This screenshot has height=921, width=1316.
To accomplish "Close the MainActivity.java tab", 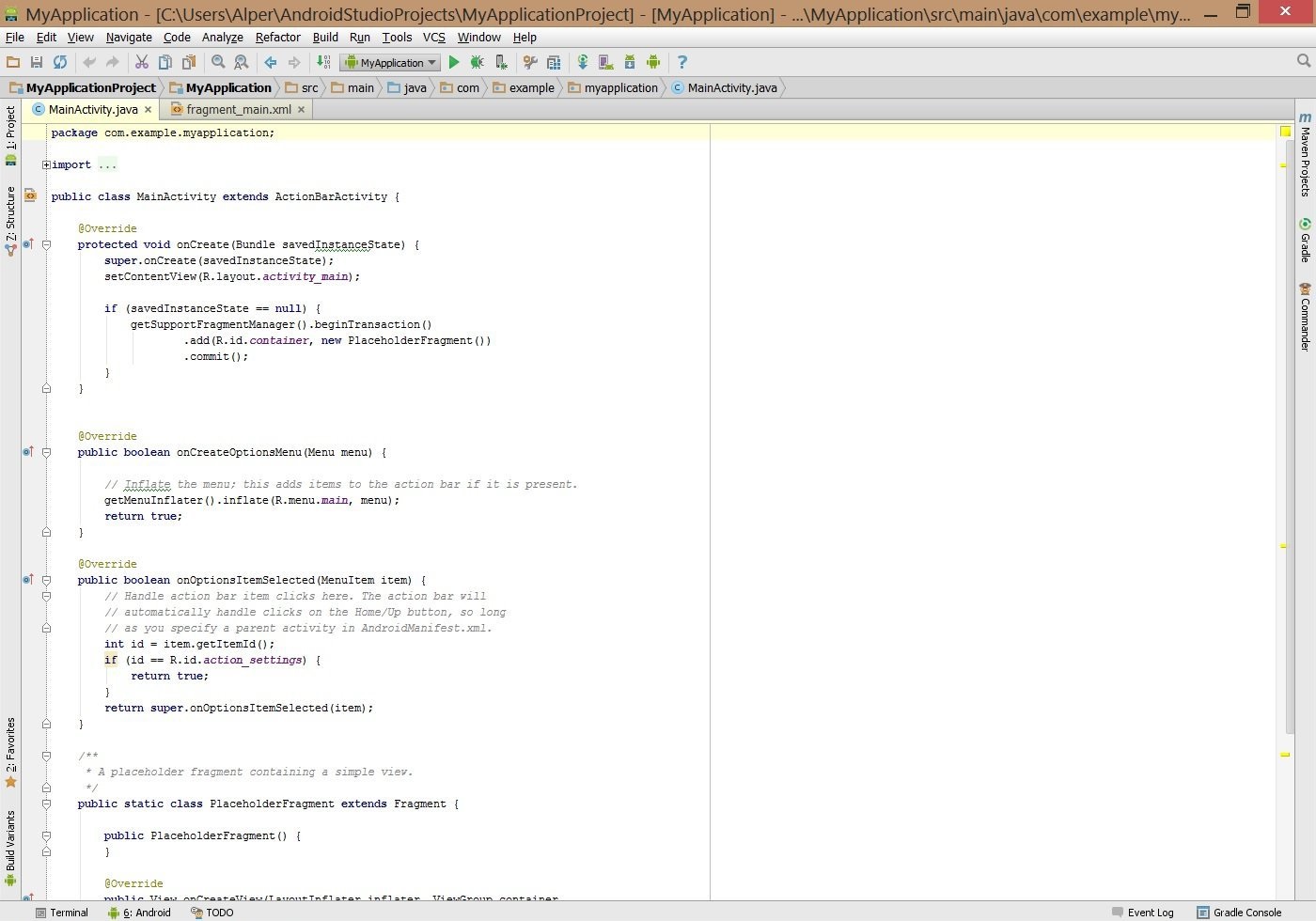I will point(148,110).
